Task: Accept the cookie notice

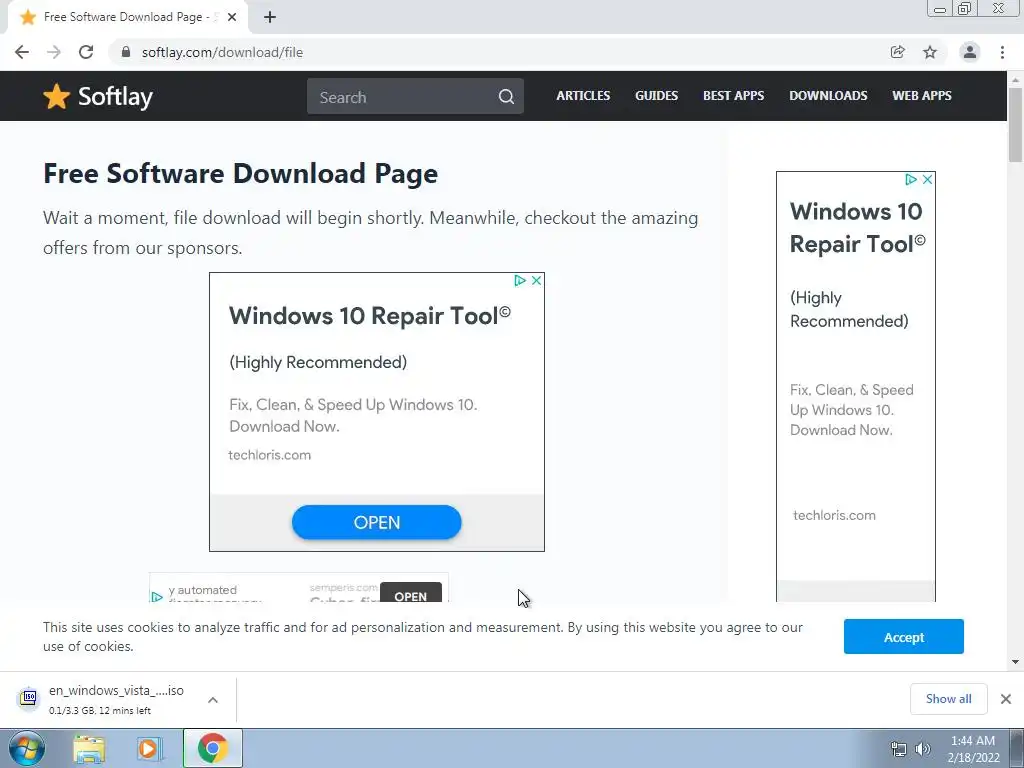Action: click(903, 637)
